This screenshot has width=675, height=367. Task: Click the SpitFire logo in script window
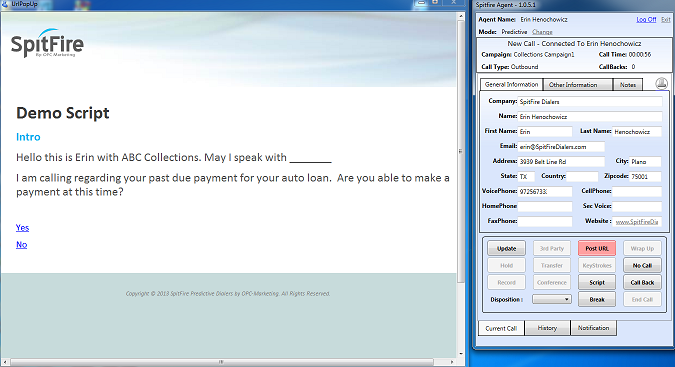[x=47, y=43]
